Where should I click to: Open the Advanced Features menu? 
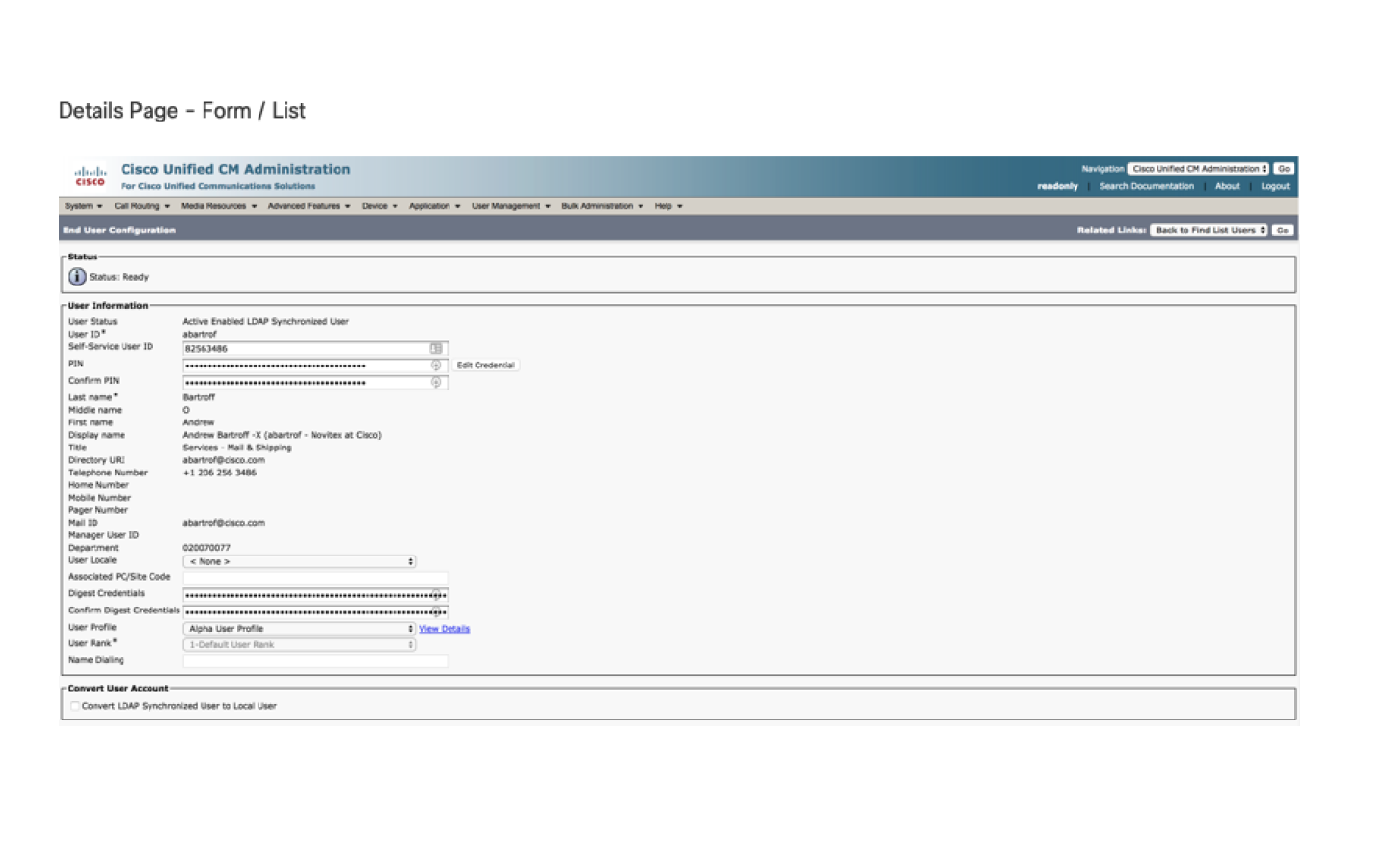(309, 206)
